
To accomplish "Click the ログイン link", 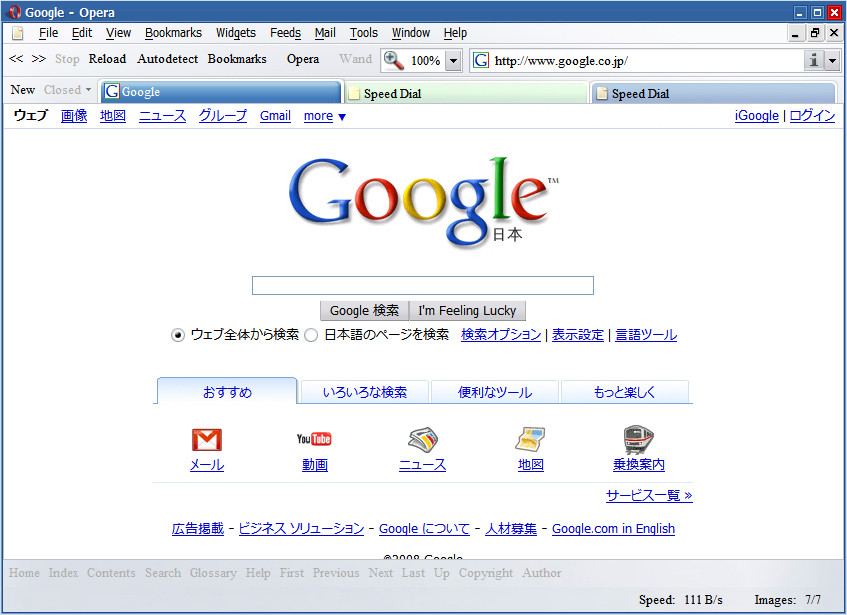I will (x=812, y=116).
